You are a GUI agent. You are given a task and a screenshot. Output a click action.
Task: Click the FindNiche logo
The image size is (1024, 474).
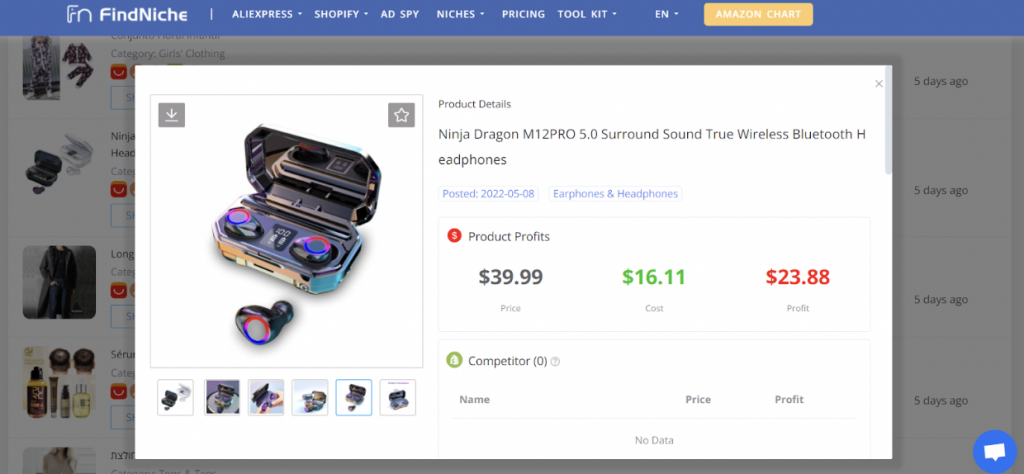[x=127, y=14]
